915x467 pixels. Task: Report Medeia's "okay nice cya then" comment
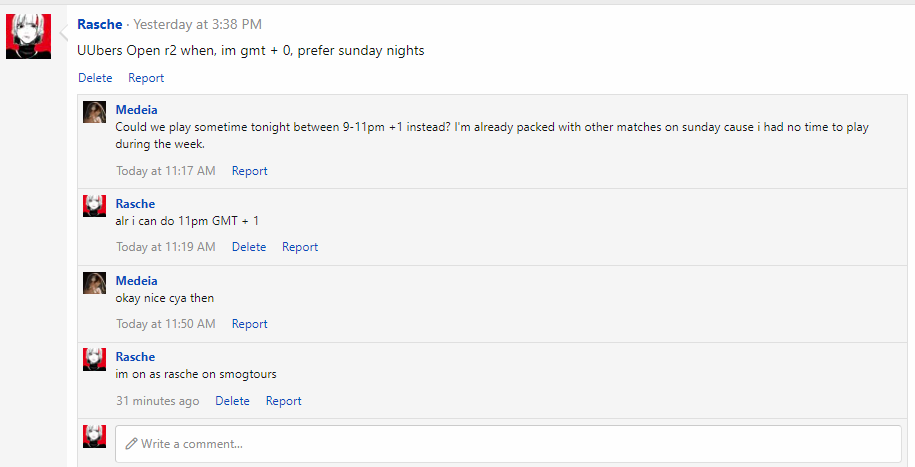[249, 324]
